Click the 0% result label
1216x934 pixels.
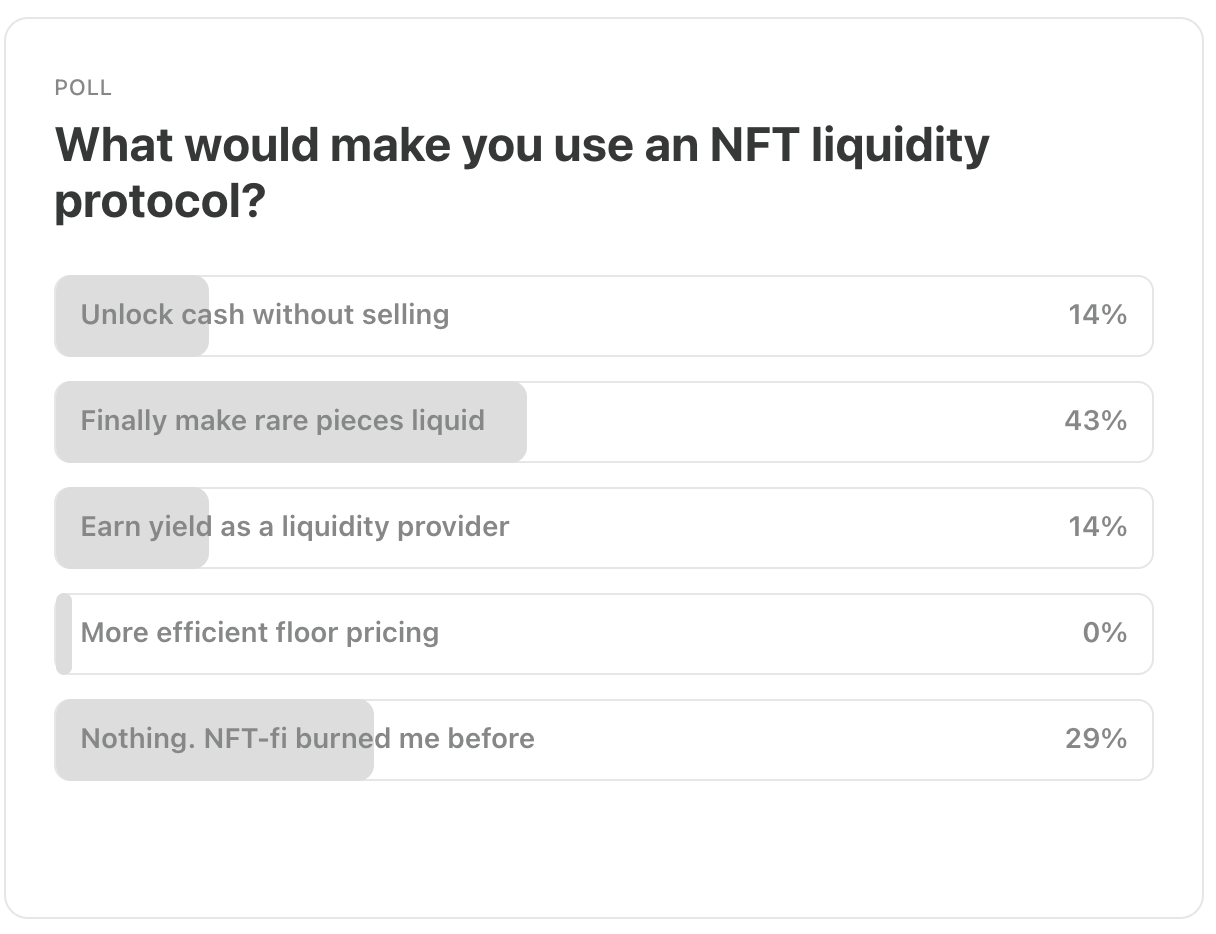(1105, 632)
